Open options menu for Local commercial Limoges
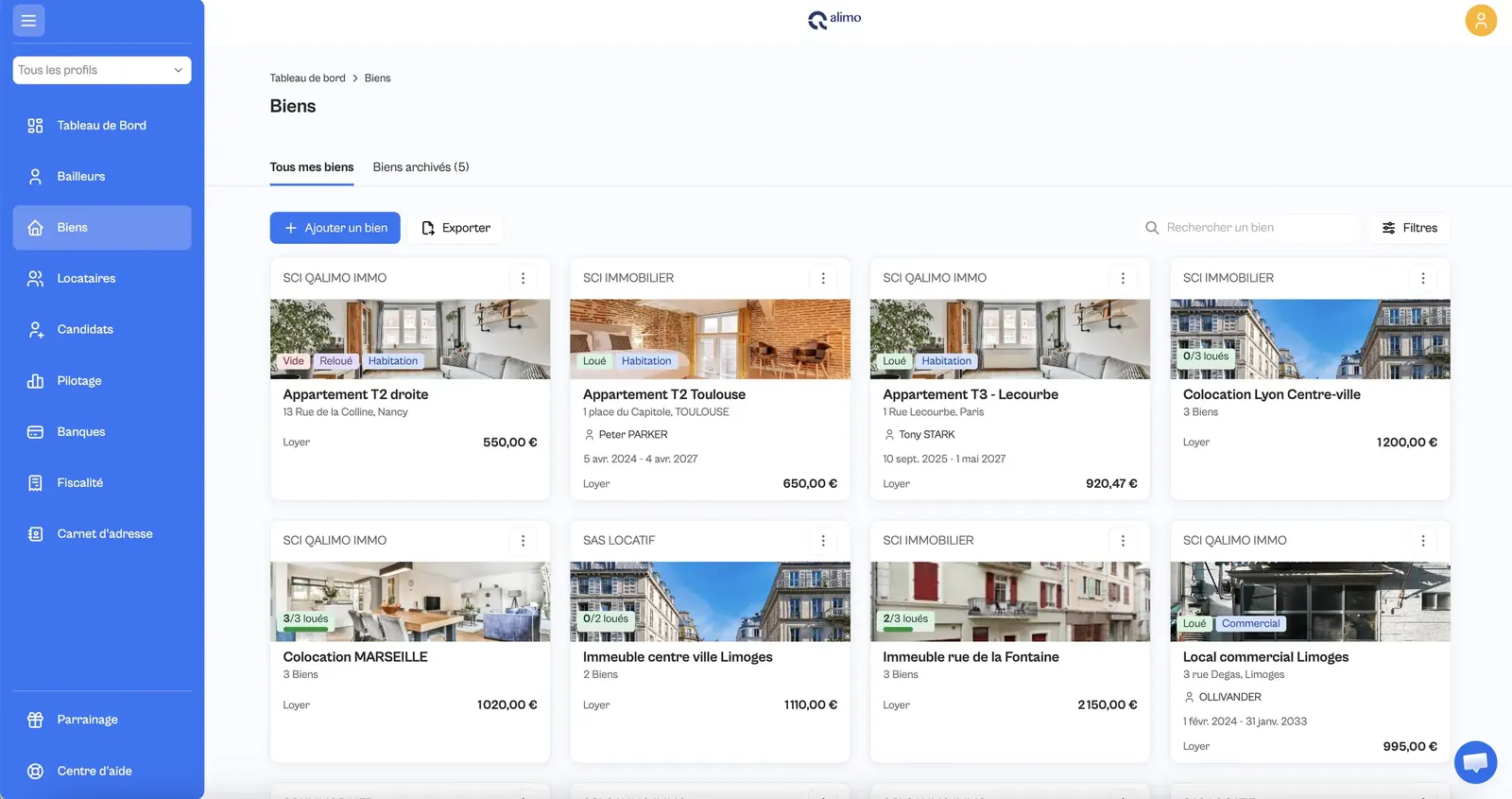The image size is (1512, 799). [1423, 541]
